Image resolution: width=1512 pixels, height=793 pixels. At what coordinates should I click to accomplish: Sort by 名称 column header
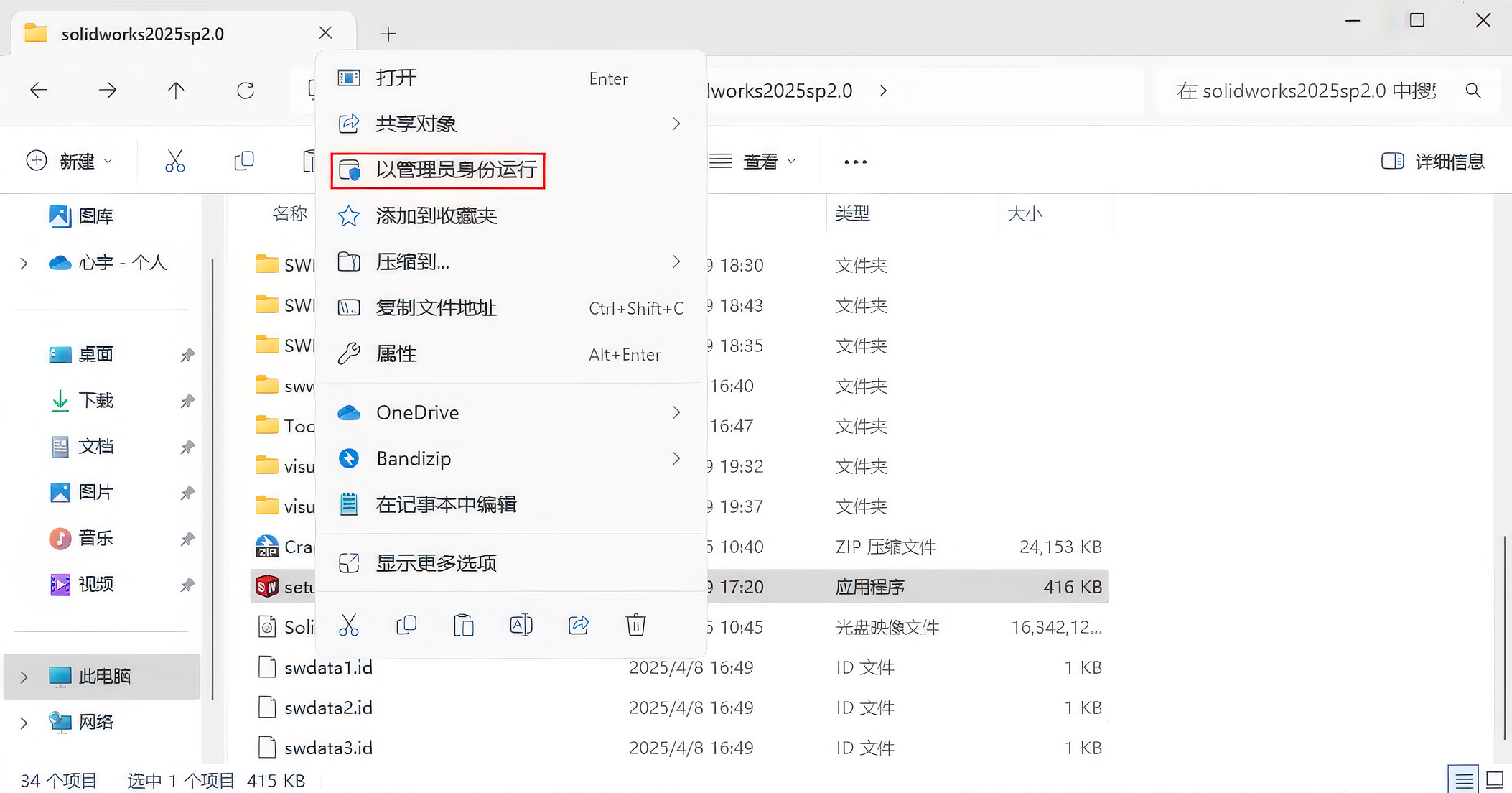coord(290,213)
